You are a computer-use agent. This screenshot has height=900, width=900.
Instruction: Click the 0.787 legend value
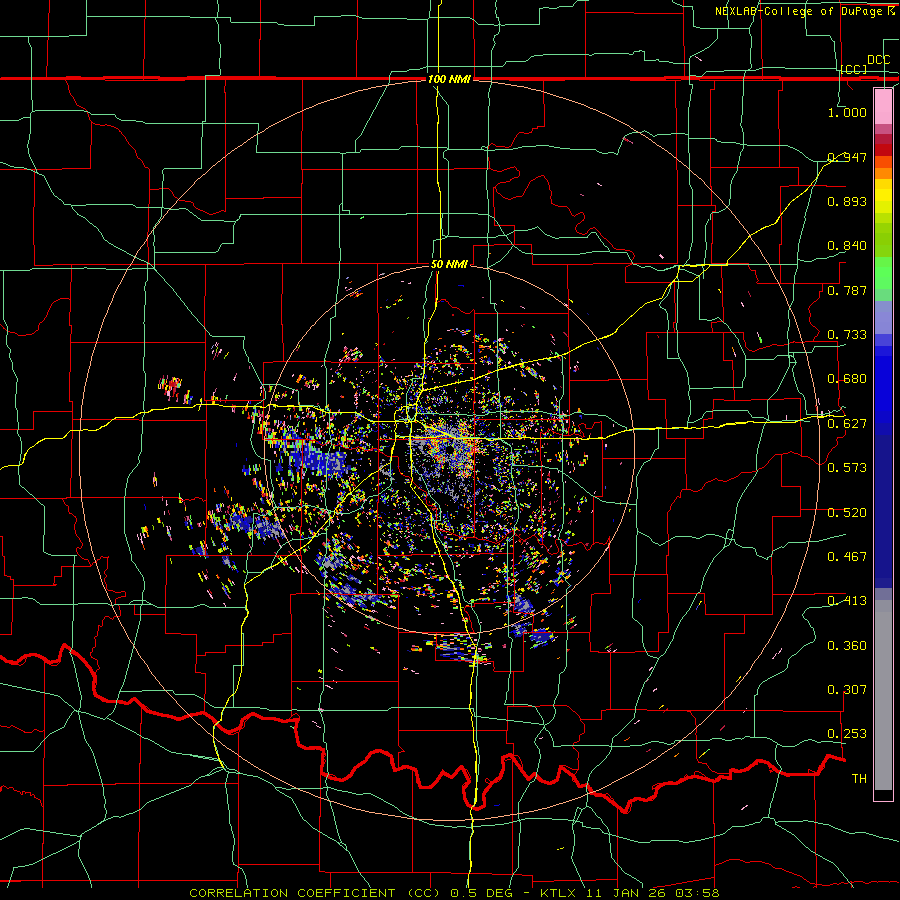point(847,290)
